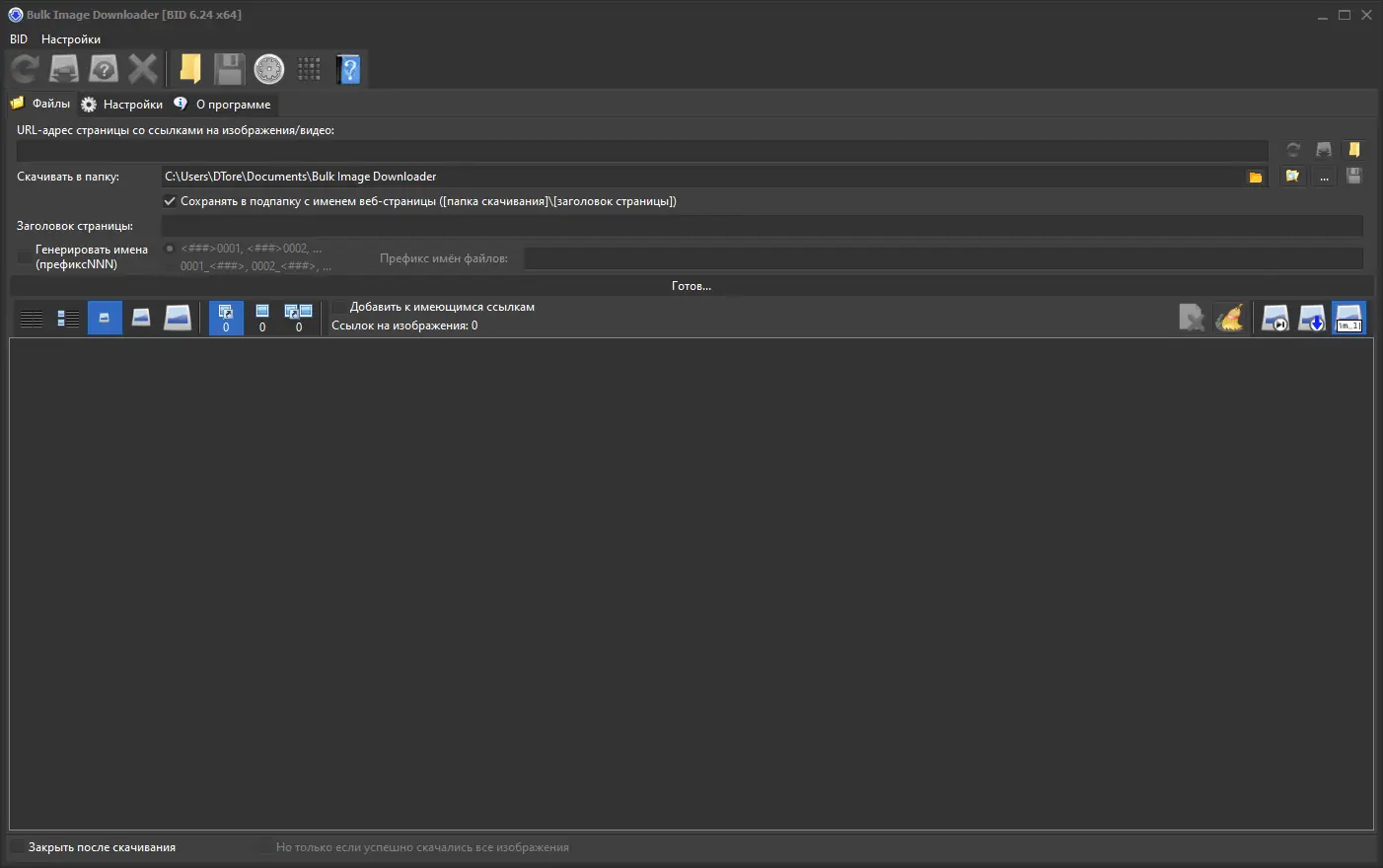Click the URL address input field
Image resolution: width=1383 pixels, height=868 pixels.
tap(641, 150)
